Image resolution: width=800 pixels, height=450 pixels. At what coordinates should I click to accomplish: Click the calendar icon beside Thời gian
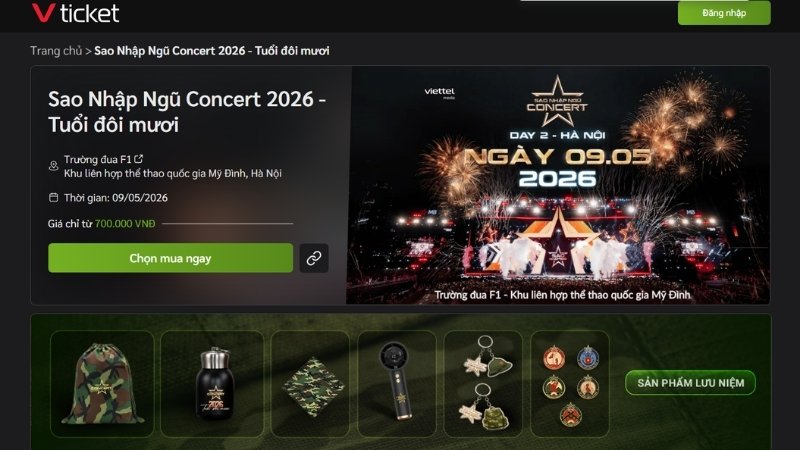[53, 197]
